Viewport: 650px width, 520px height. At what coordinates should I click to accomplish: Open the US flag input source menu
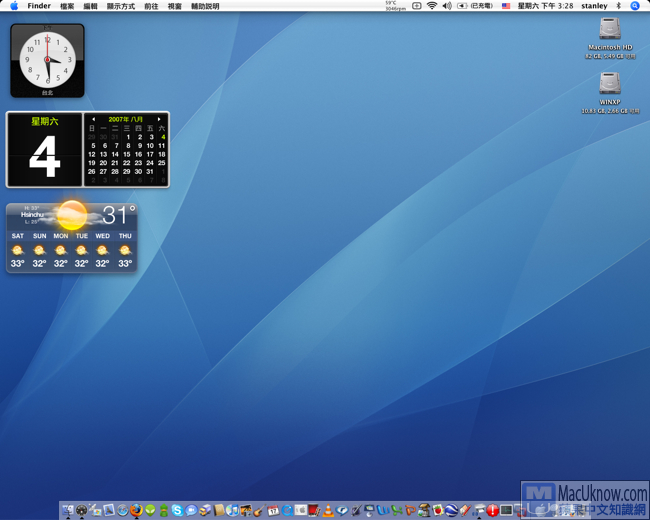pyautogui.click(x=506, y=6)
